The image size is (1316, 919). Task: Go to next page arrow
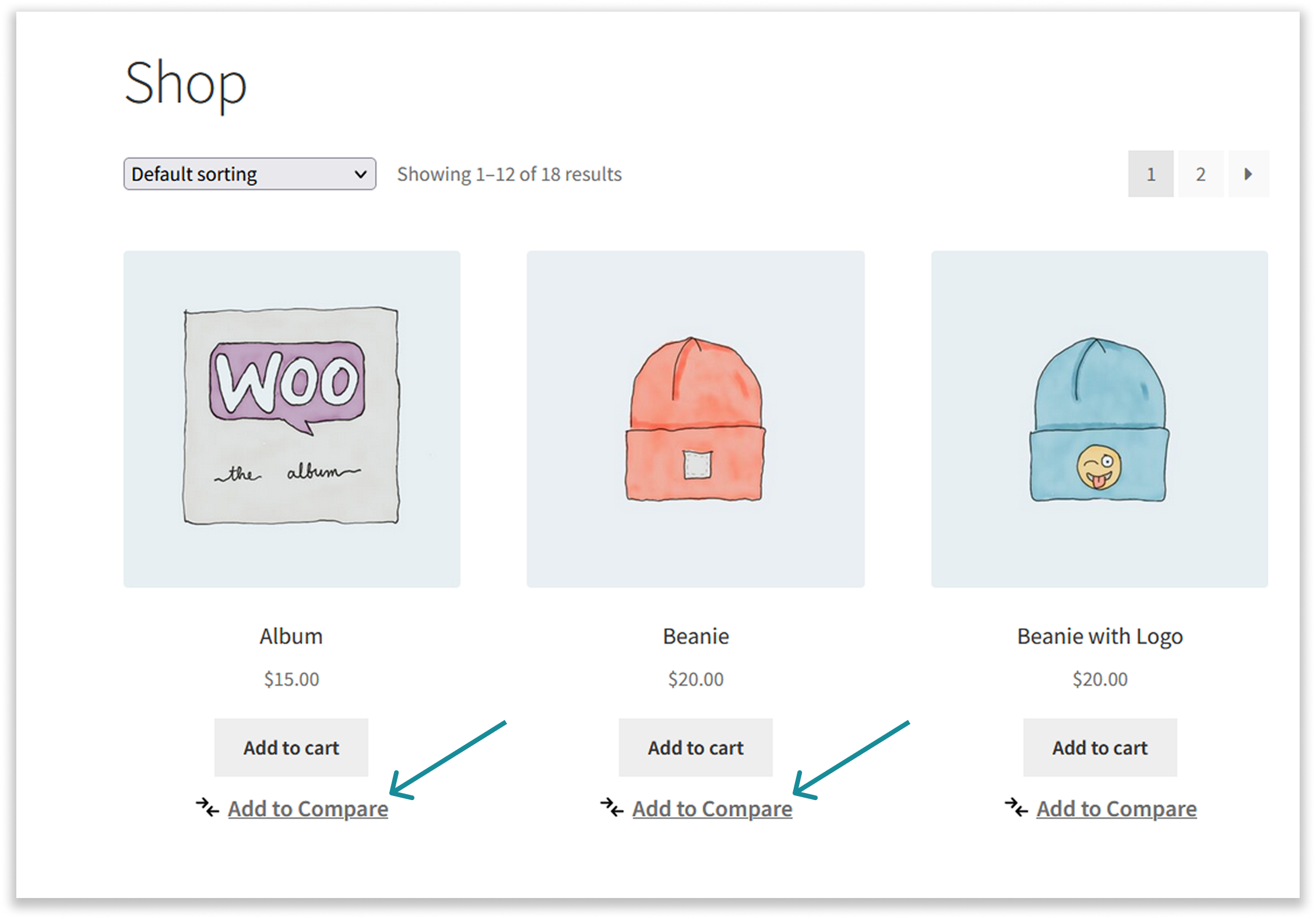pyautogui.click(x=1248, y=174)
